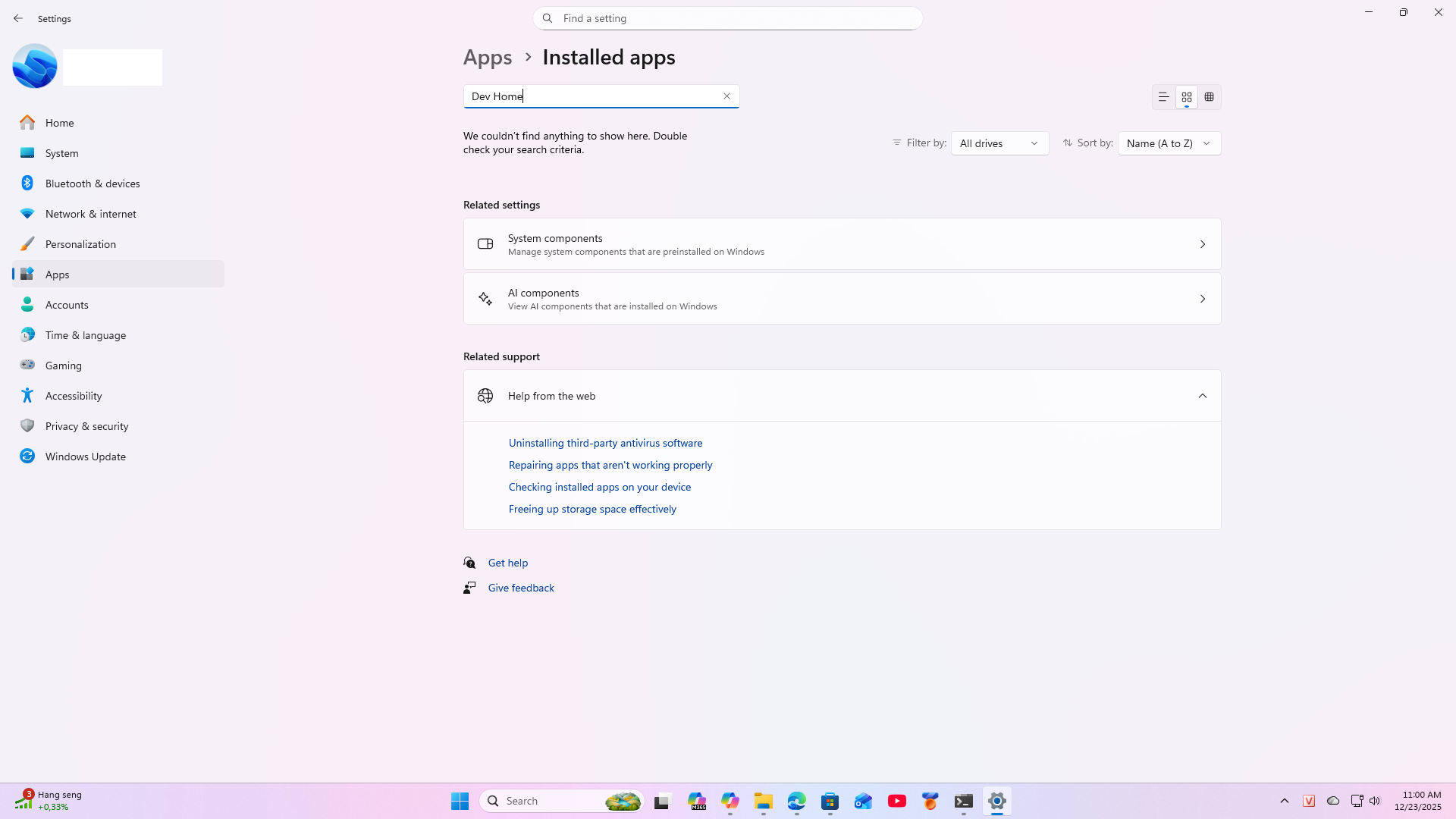Clear the Dev Home search query

click(726, 96)
